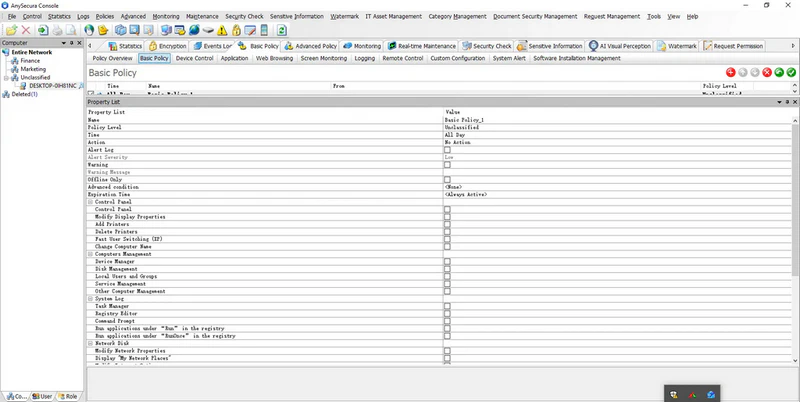Enable the Task Manager checkbox
This screenshot has height=402, width=800.
[447, 306]
